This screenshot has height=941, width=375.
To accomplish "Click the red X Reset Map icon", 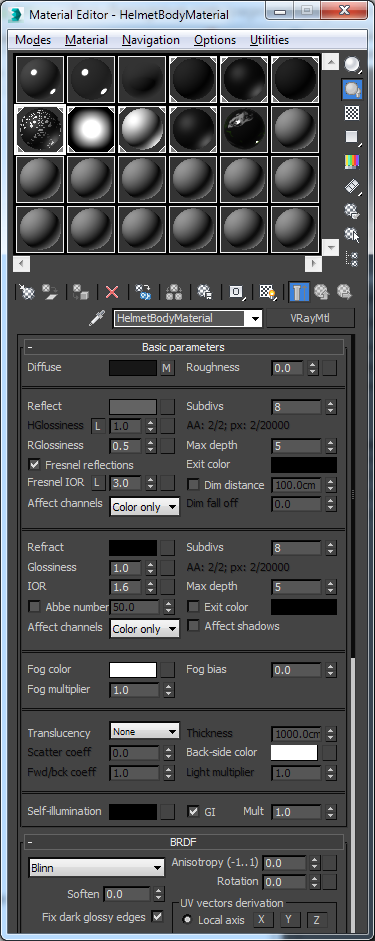I will [x=112, y=292].
